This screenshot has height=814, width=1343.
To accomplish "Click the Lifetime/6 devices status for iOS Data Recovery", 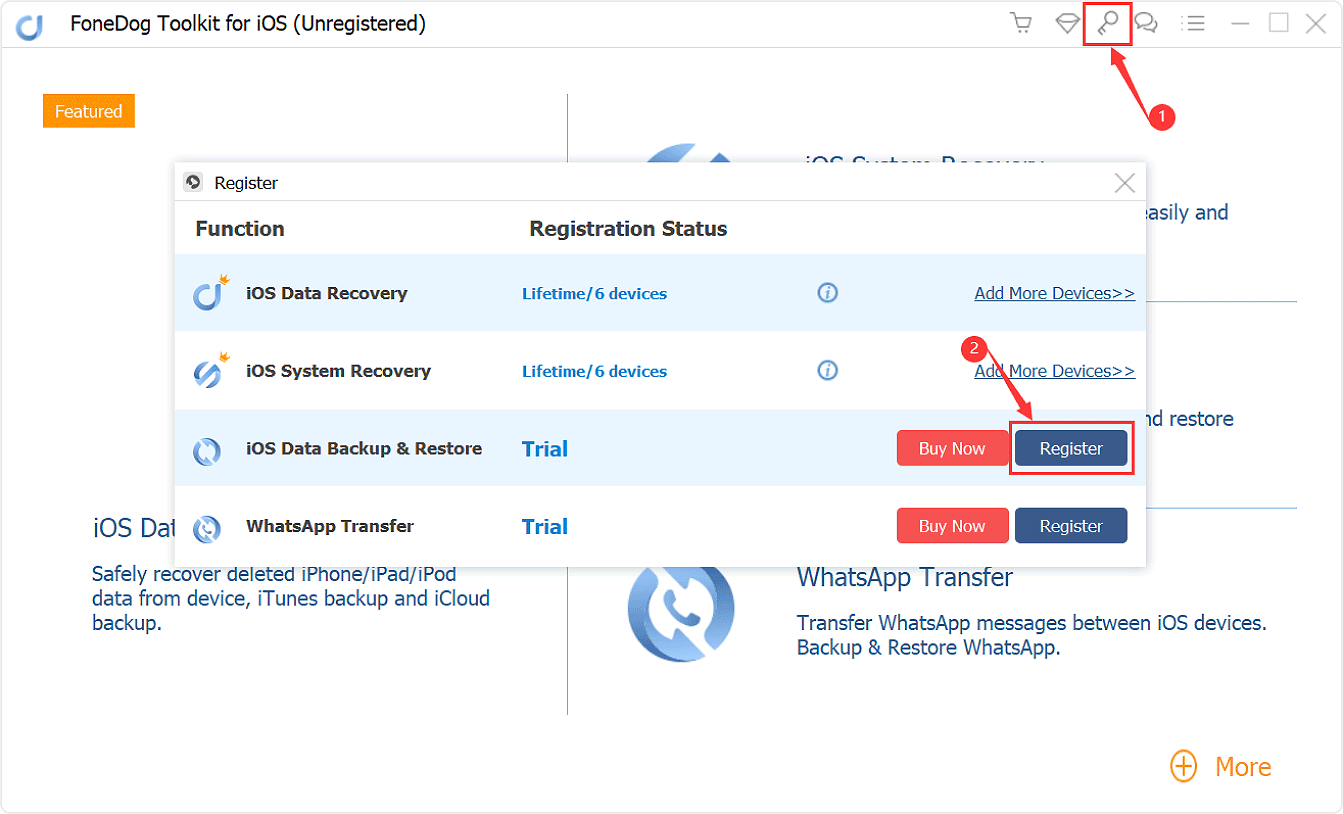I will click(x=594, y=293).
